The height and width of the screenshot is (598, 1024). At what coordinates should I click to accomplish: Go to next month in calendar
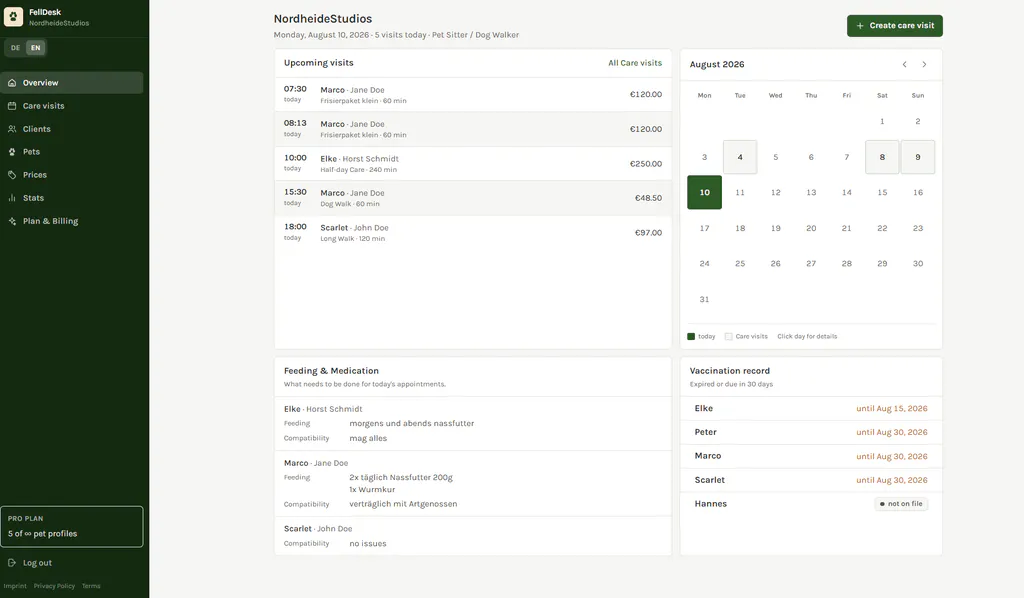pyautogui.click(x=924, y=64)
